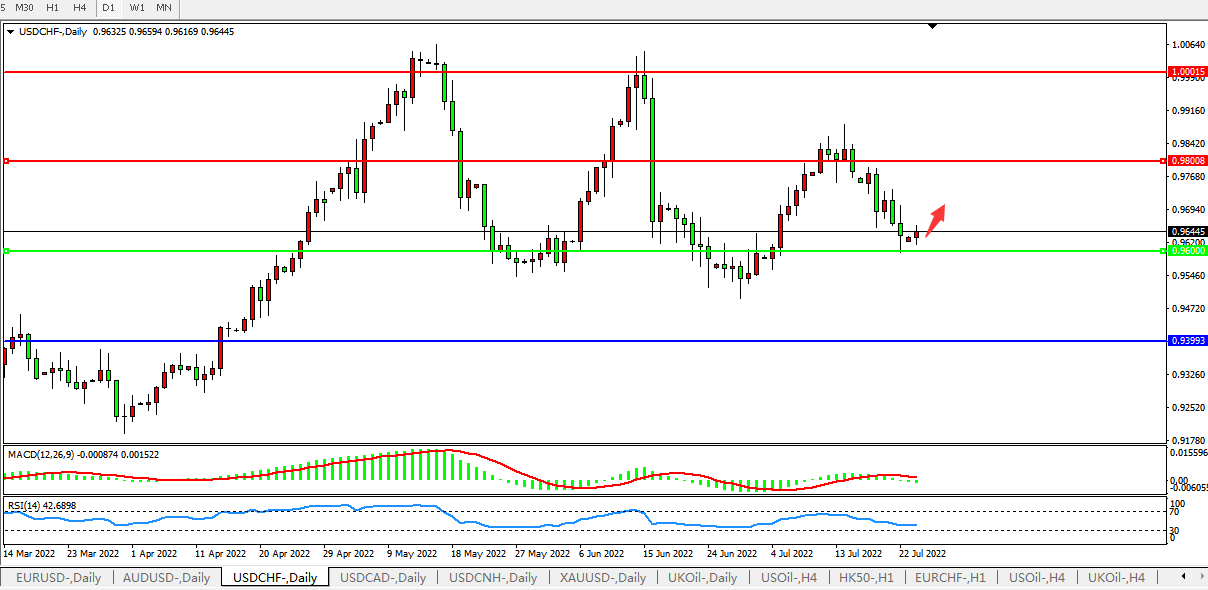
Task: Click the 1.00015 red price label
Action: pyautogui.click(x=1187, y=72)
